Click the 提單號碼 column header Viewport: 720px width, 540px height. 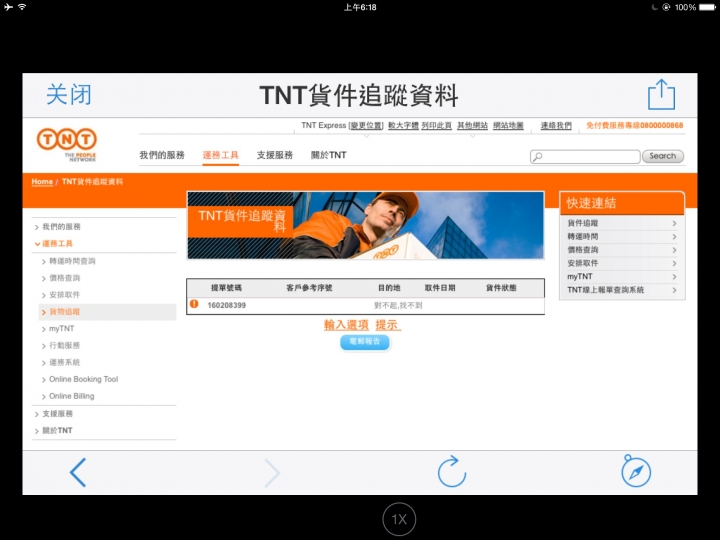pos(226,288)
